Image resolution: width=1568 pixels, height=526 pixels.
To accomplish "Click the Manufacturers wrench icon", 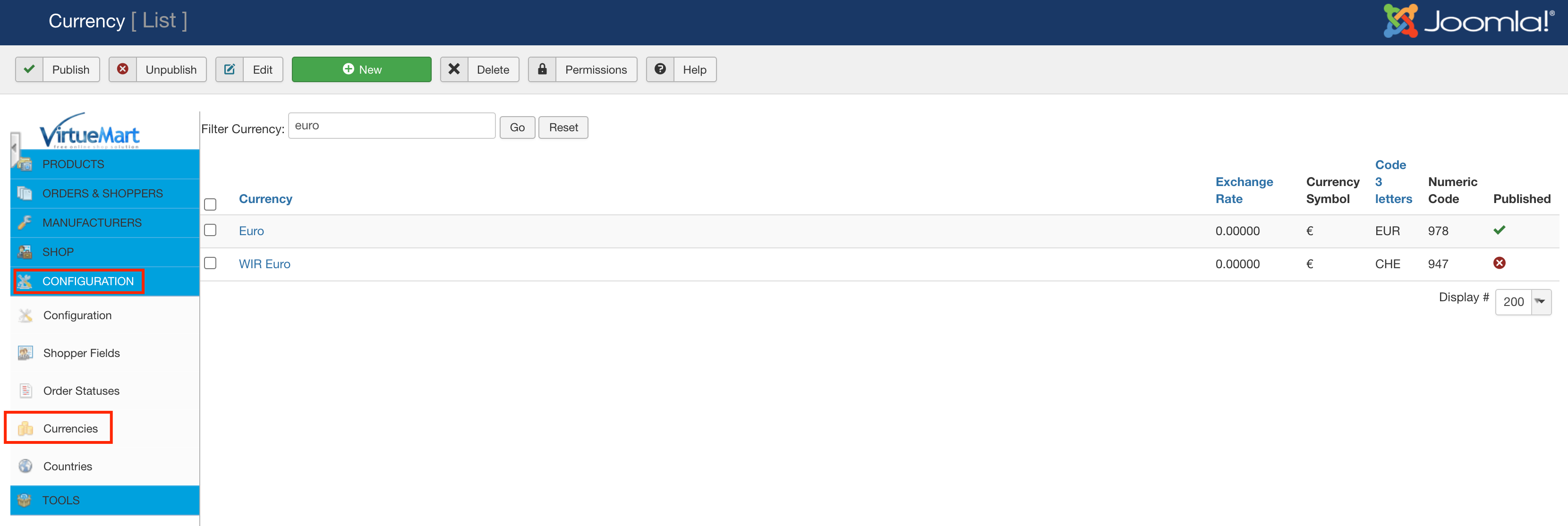I will pos(25,222).
